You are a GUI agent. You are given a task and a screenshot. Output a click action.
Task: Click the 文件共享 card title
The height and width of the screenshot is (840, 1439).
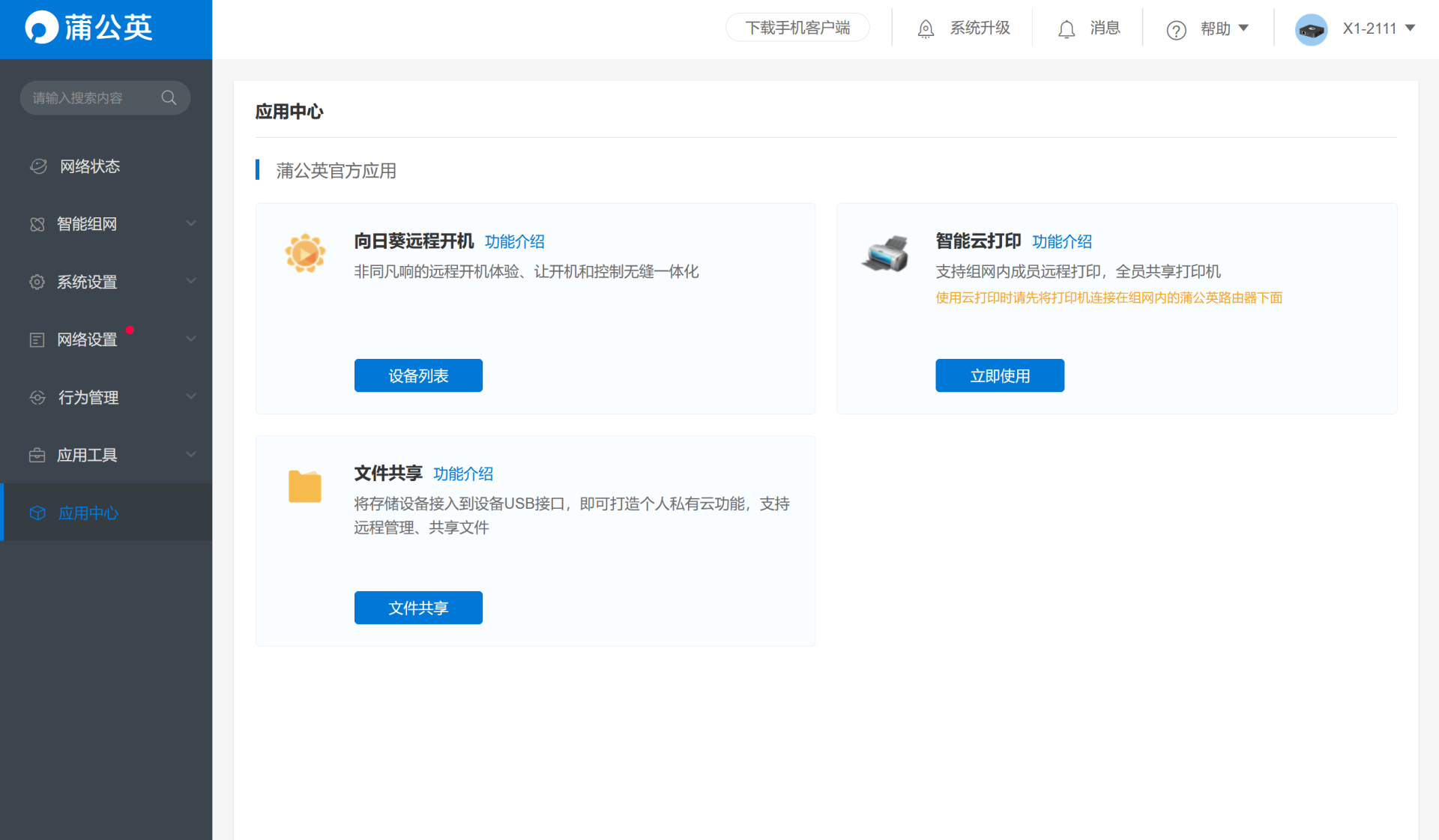click(x=388, y=474)
